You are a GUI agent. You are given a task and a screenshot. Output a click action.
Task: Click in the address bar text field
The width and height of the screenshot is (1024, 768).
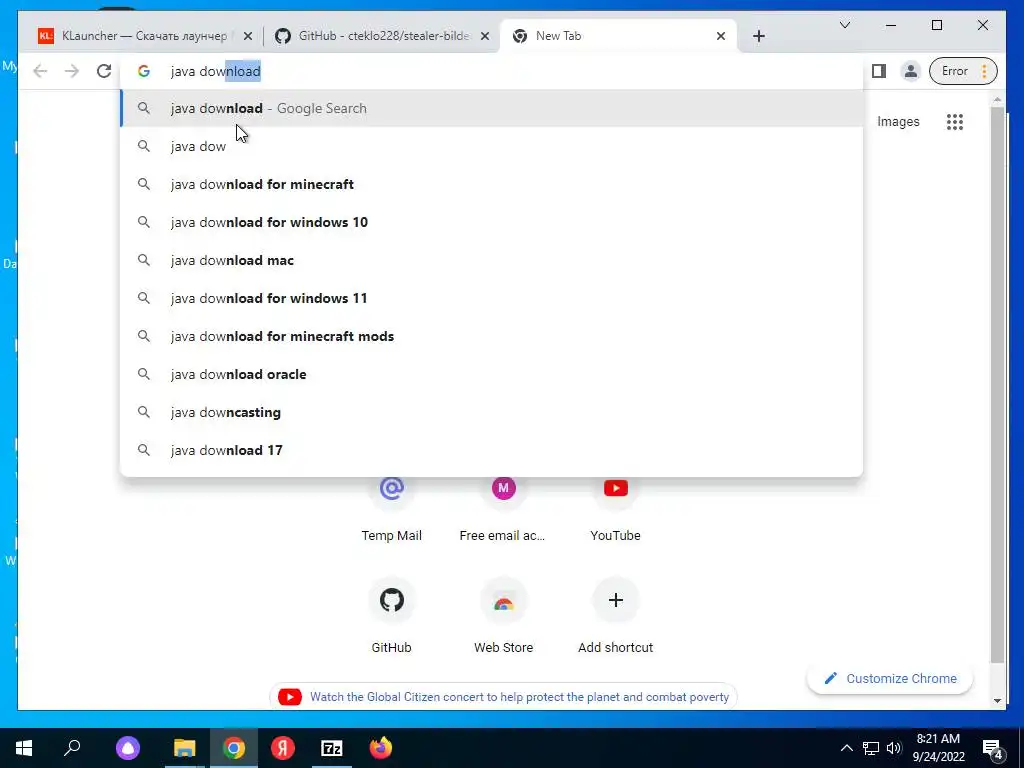[x=490, y=71]
